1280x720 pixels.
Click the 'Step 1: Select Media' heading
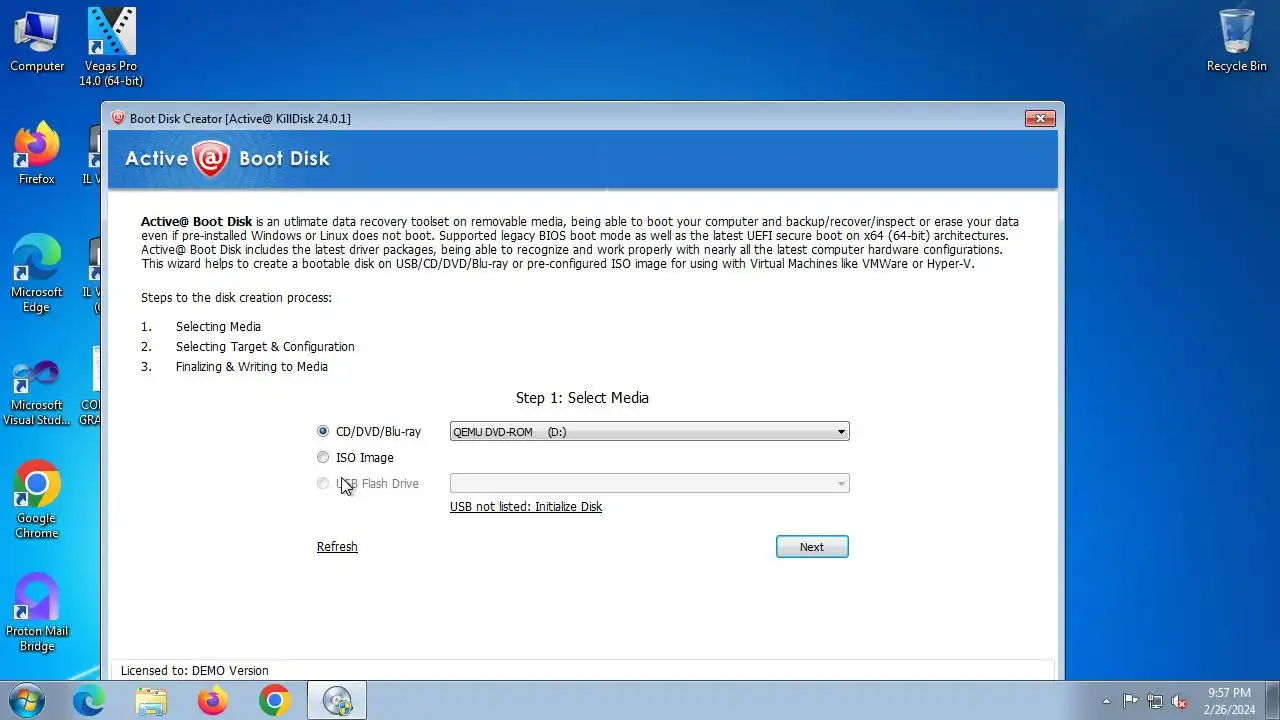coord(582,398)
